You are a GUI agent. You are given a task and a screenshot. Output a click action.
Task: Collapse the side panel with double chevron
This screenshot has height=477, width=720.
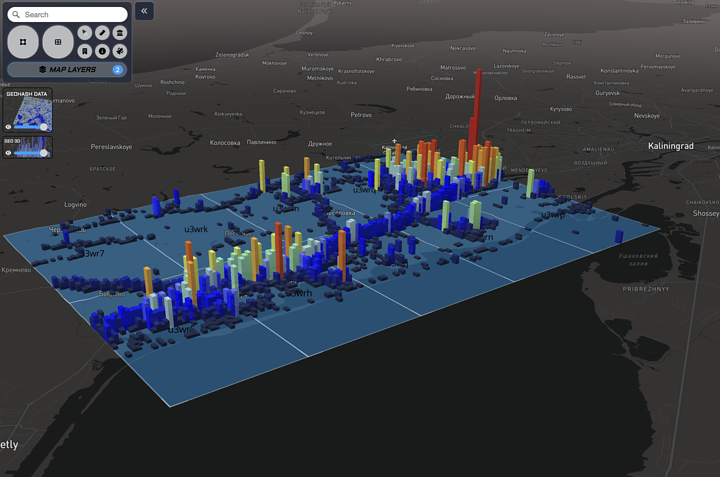point(144,11)
